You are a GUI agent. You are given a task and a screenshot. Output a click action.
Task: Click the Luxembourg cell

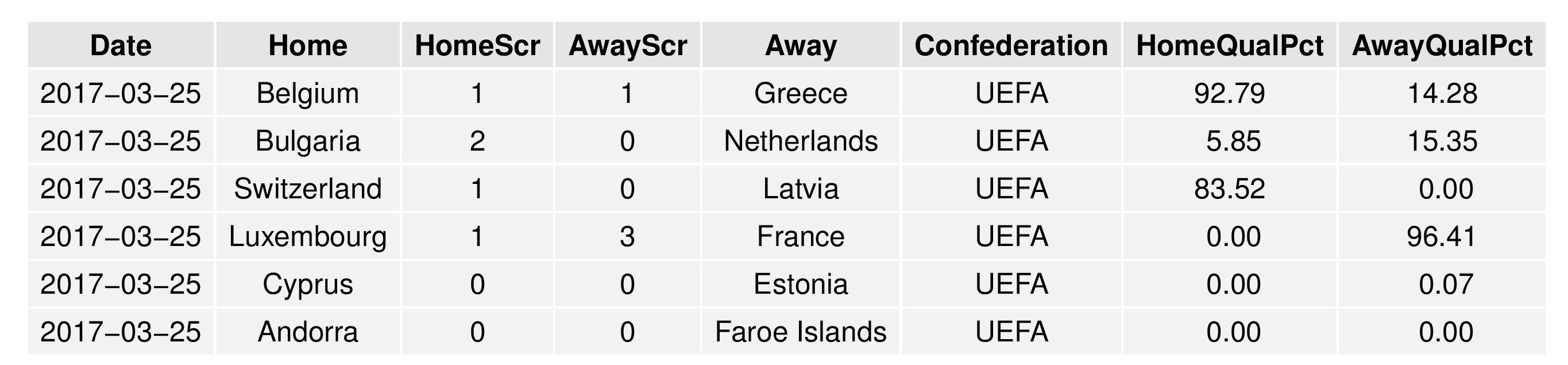[x=307, y=236]
